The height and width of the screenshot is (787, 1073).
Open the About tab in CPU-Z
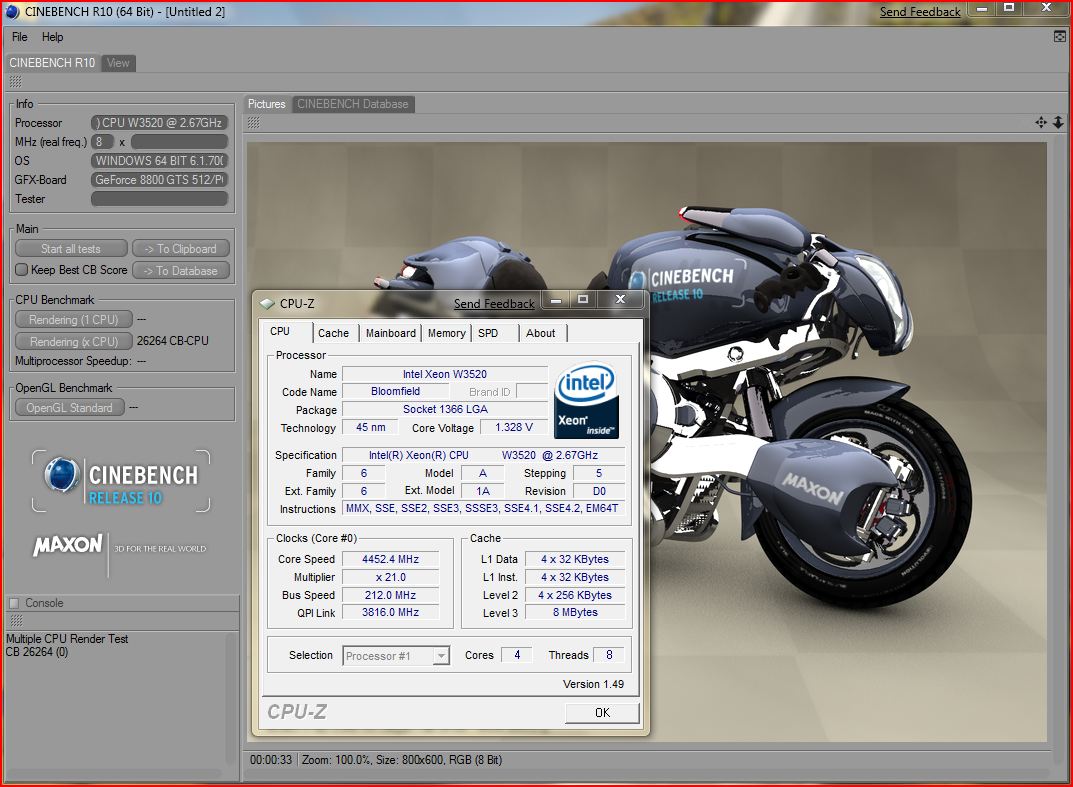(x=541, y=333)
